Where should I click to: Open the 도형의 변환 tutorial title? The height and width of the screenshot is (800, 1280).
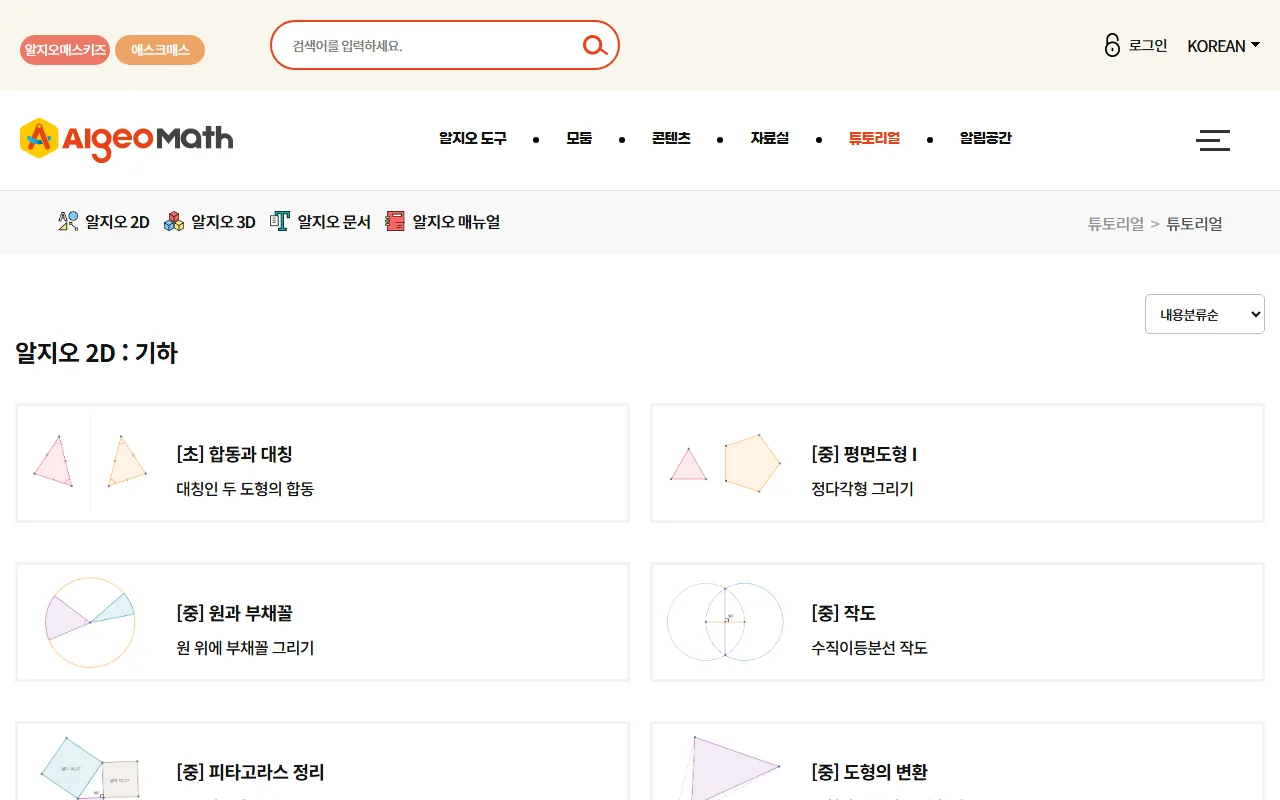(x=869, y=772)
